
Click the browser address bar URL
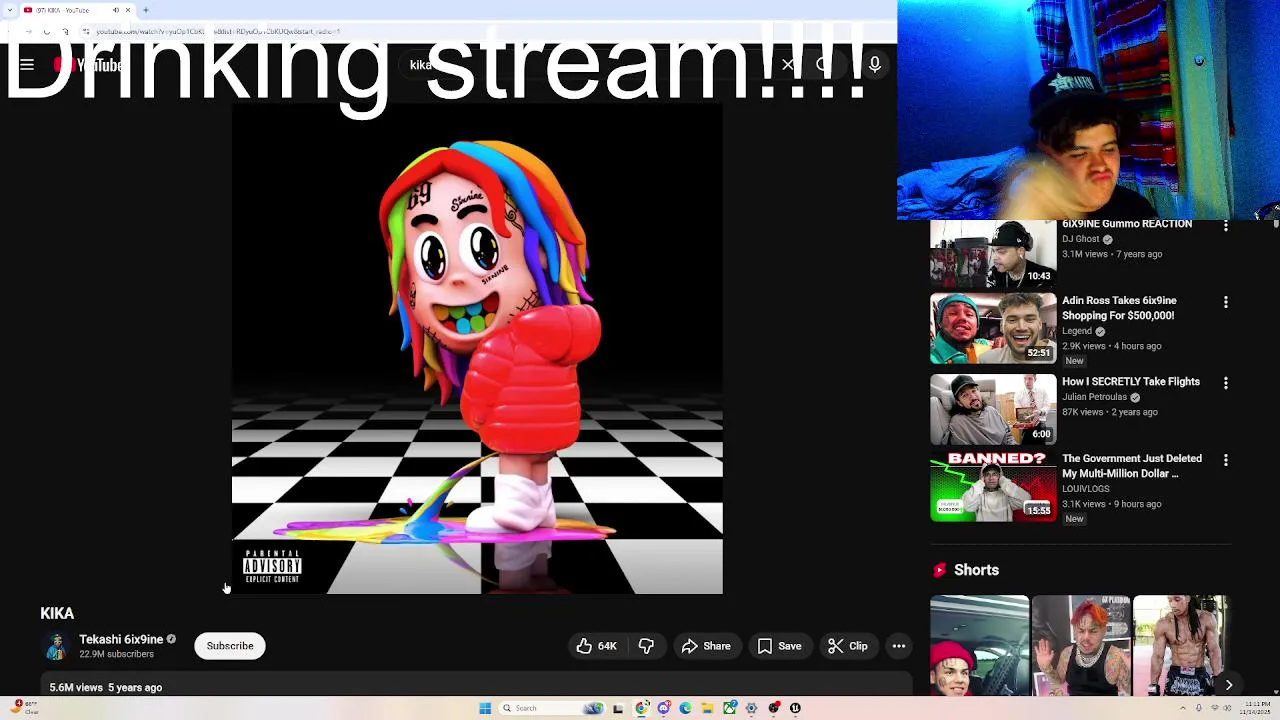(x=218, y=32)
